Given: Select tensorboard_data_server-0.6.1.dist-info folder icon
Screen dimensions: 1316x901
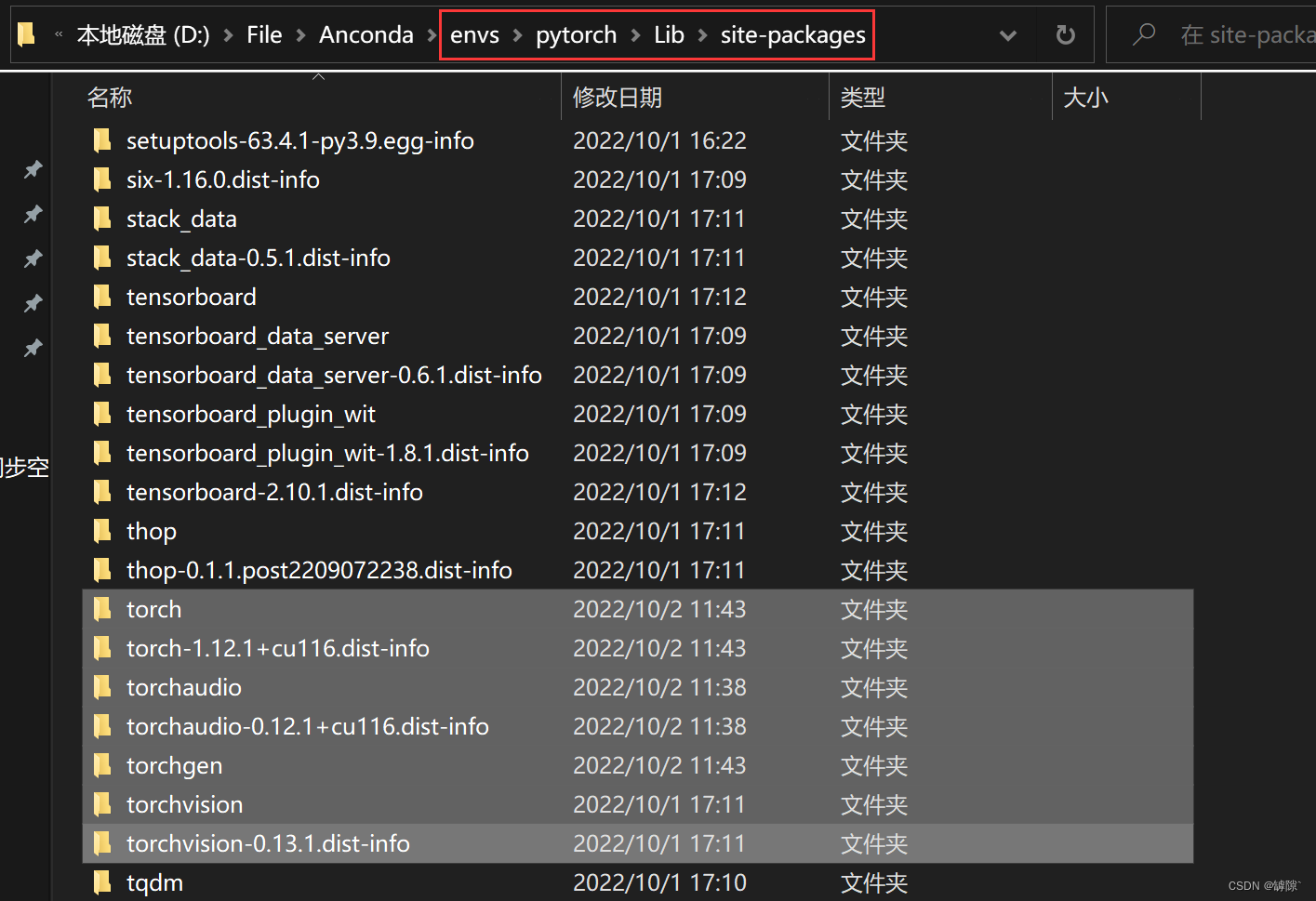Looking at the screenshot, I should pos(102,375).
